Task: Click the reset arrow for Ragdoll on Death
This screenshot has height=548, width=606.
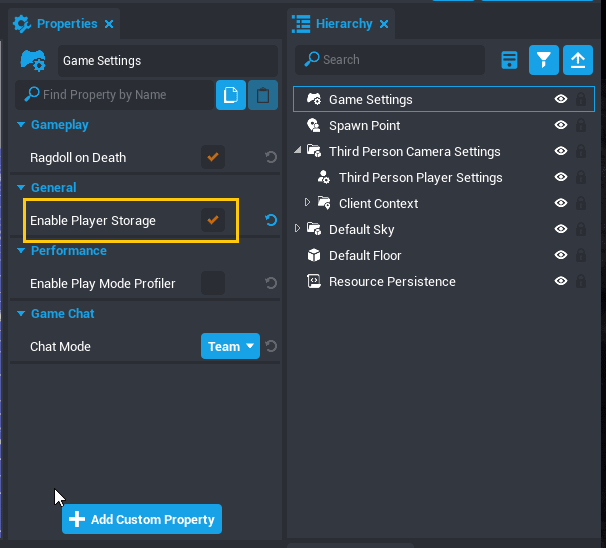Action: [271, 158]
